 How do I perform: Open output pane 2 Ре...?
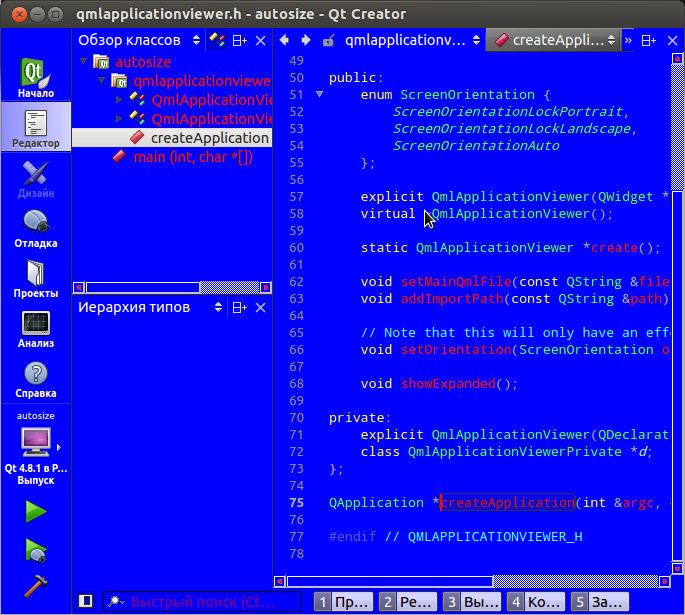408,602
